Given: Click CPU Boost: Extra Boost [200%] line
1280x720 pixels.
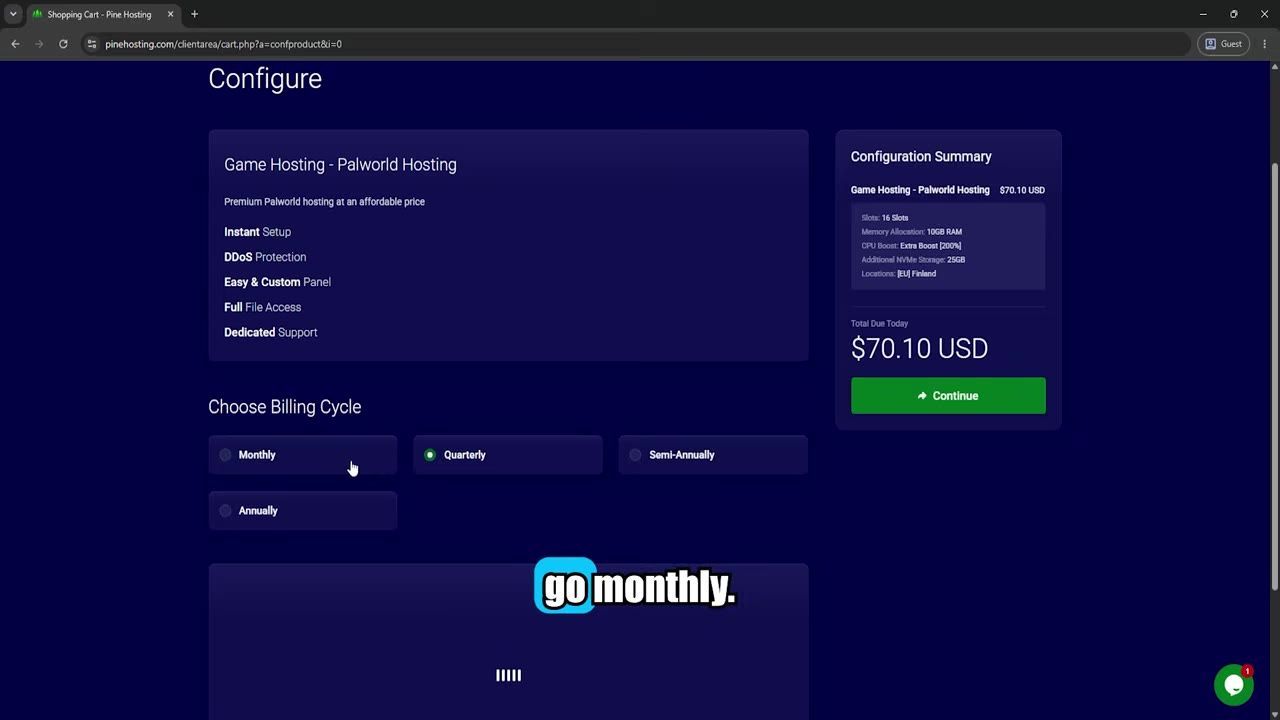Looking at the screenshot, I should point(911,246).
